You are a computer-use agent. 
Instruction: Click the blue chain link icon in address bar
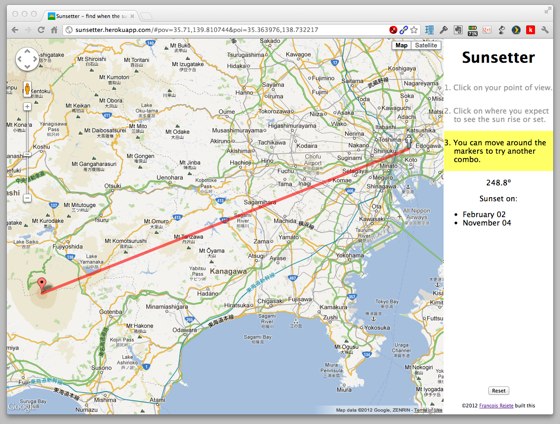coord(404,30)
